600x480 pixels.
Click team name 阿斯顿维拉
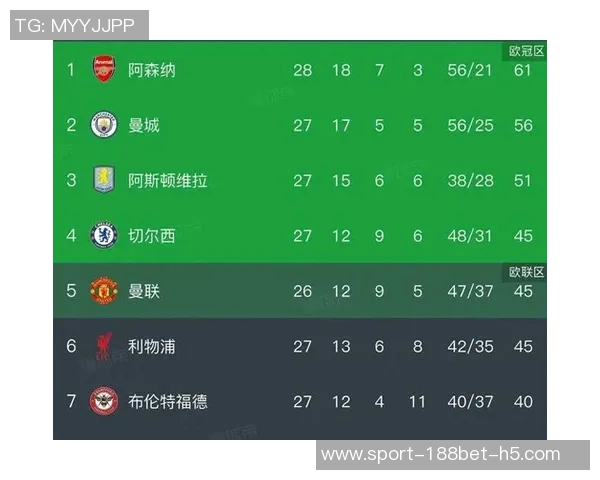click(168, 180)
